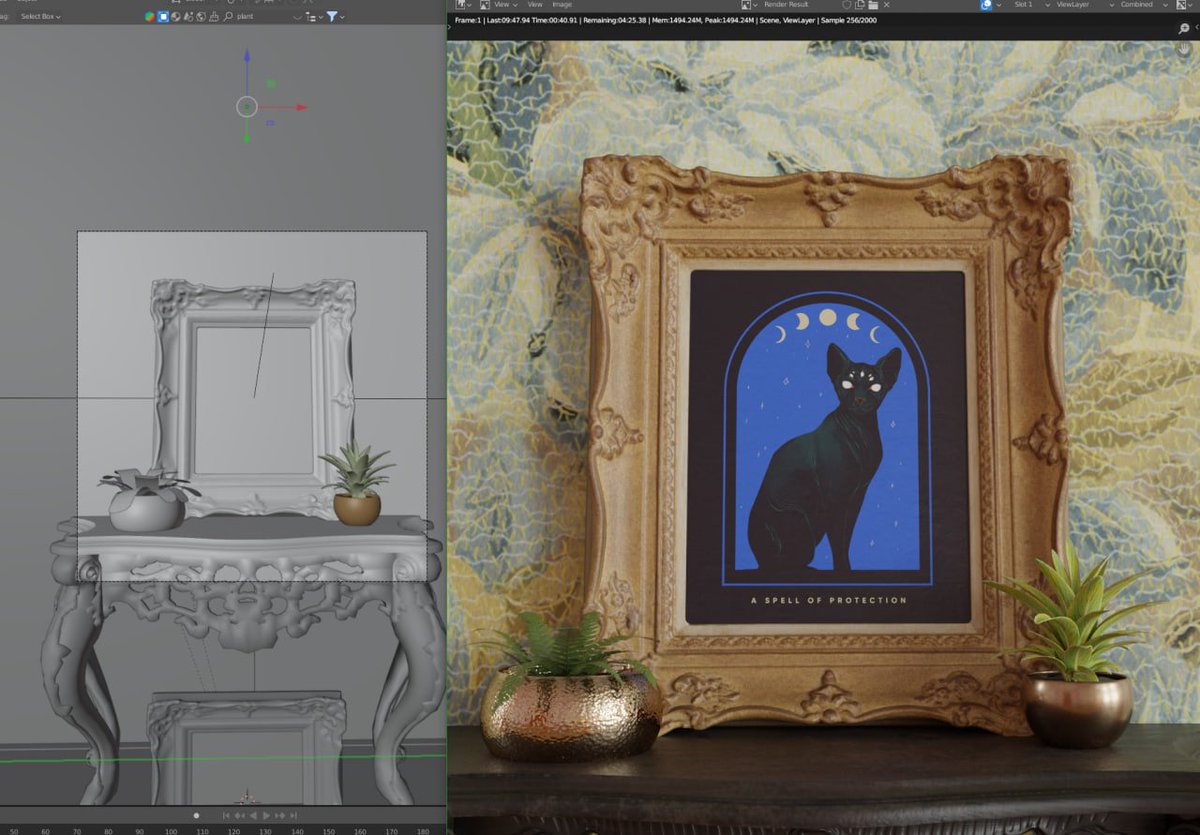
Task: Open the image editor type dropdown icon
Action: tap(461, 5)
